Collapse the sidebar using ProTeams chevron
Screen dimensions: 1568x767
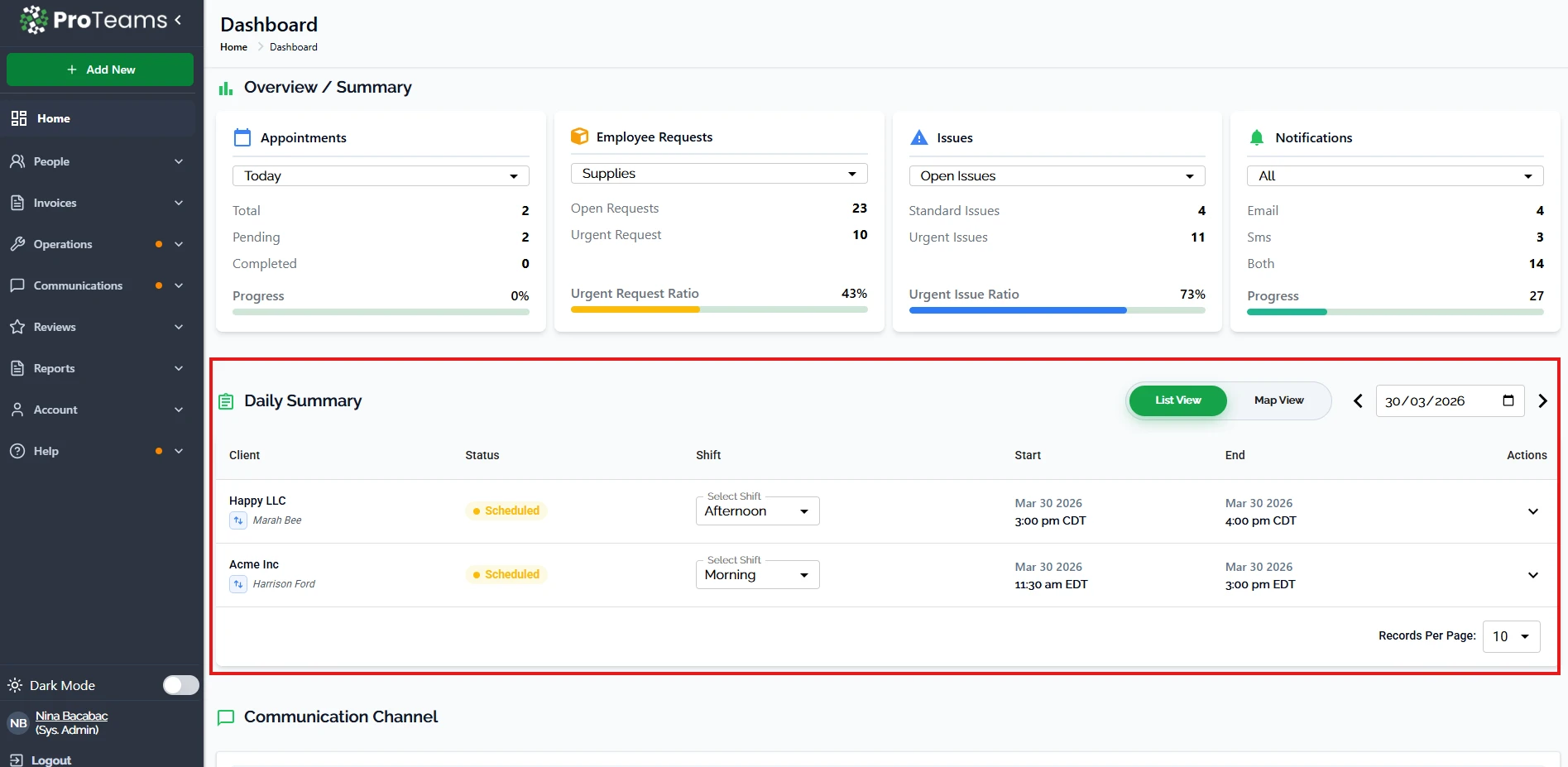(x=178, y=20)
